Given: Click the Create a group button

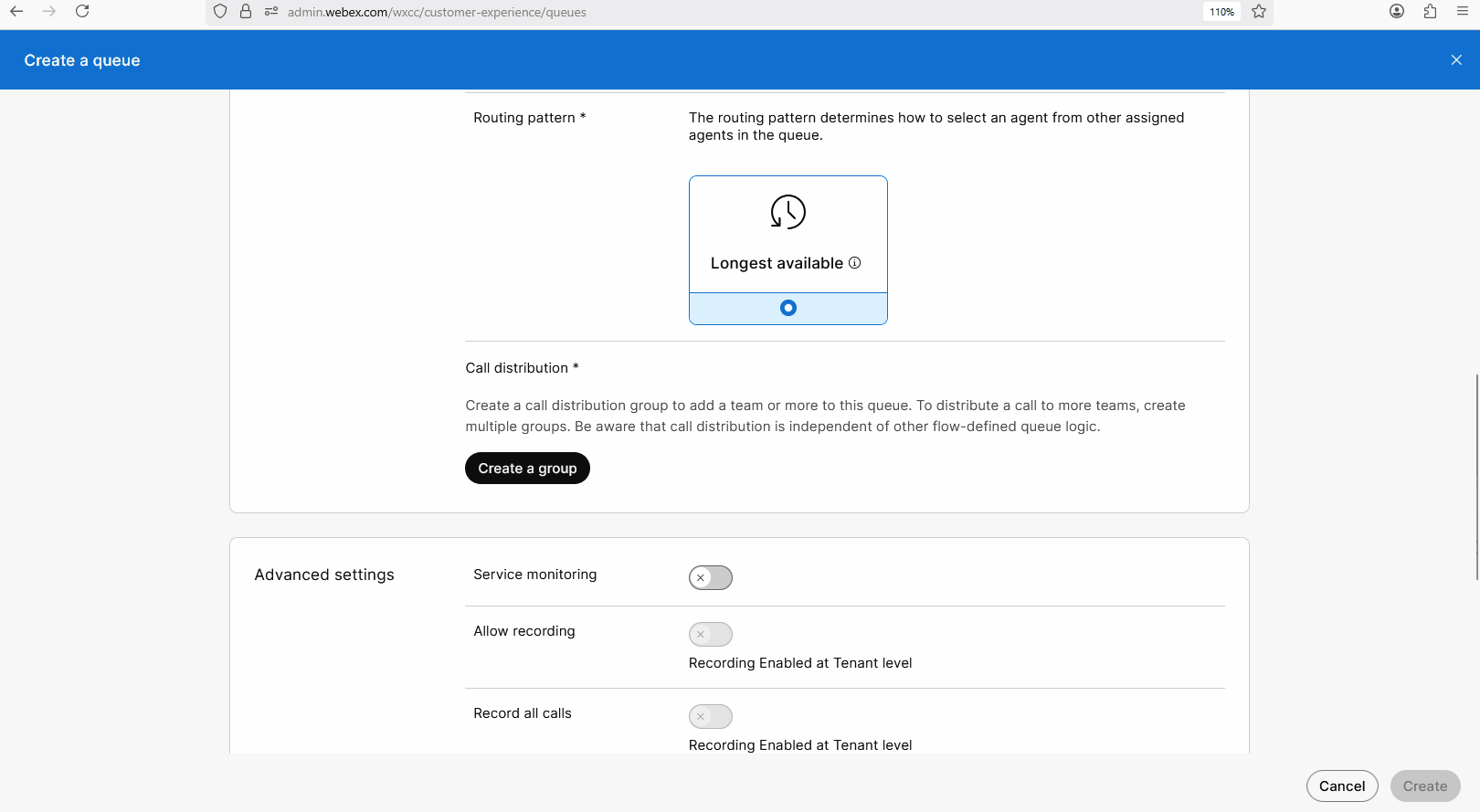Looking at the screenshot, I should 527,469.
